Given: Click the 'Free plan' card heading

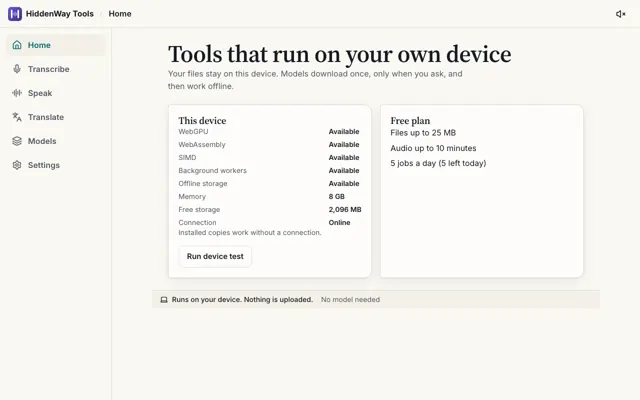Looking at the screenshot, I should click(410, 121).
